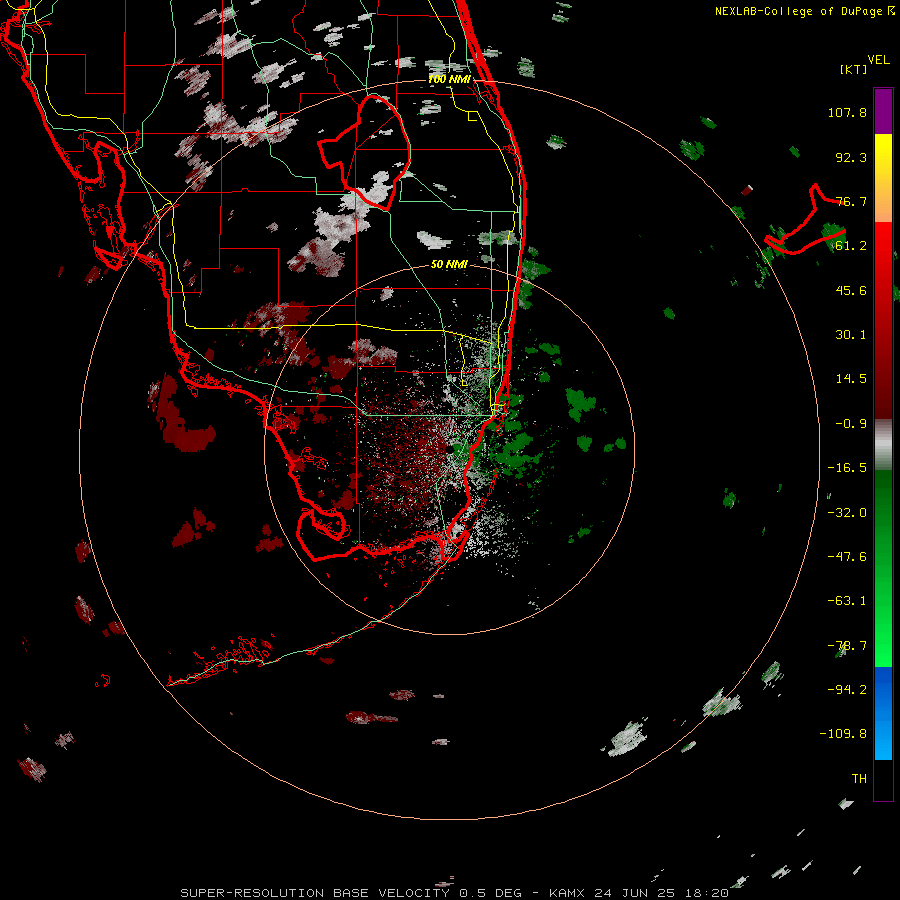Click the 14.5 legend value
Screen dimensions: 900x900
tap(851, 379)
